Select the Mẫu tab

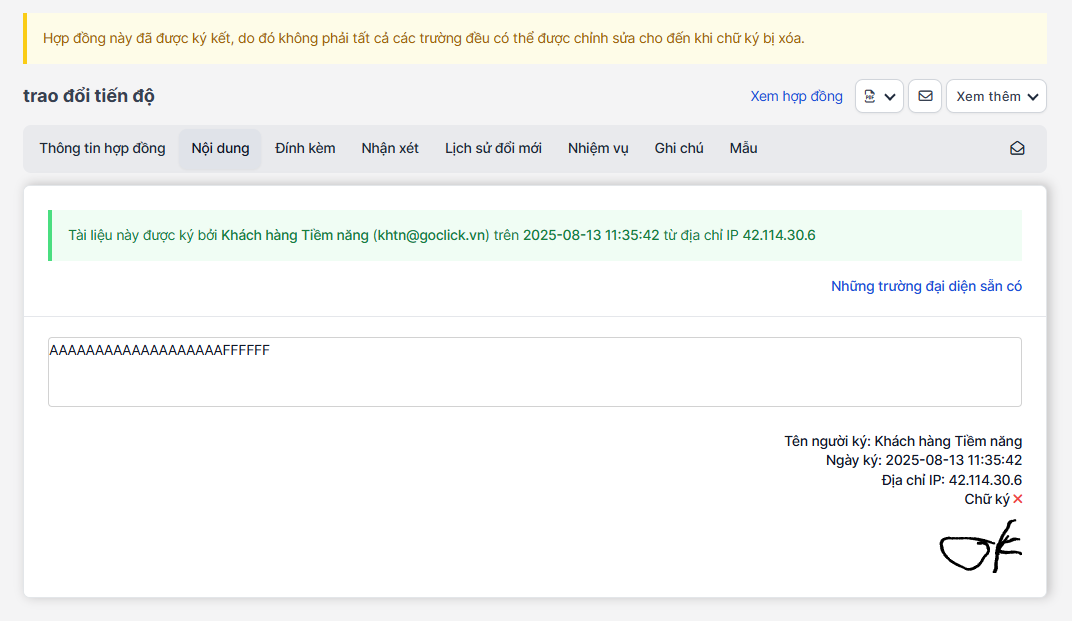pyautogui.click(x=743, y=148)
